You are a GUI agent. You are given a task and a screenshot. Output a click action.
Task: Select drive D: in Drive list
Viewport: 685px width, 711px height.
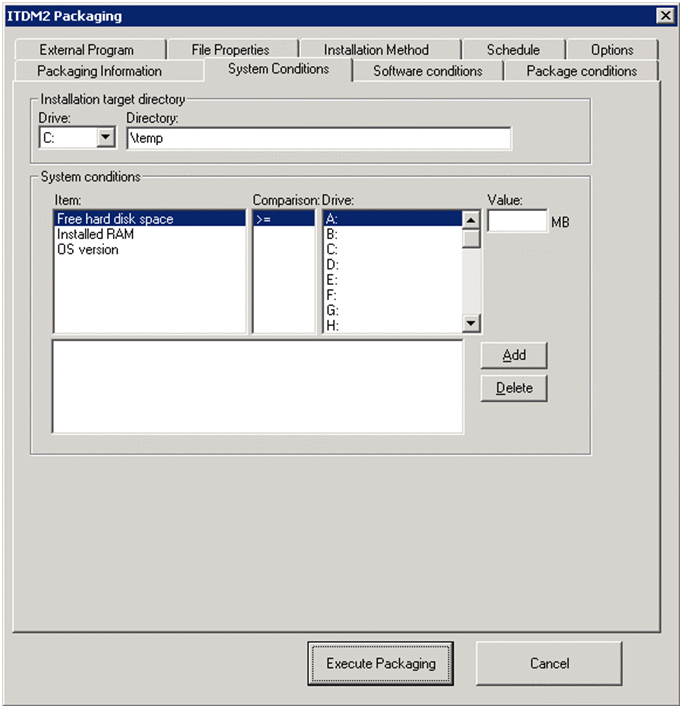pos(393,264)
